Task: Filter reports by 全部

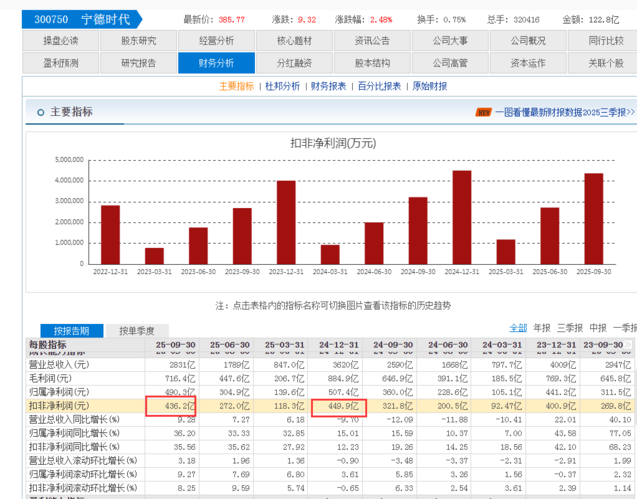Action: click(518, 328)
